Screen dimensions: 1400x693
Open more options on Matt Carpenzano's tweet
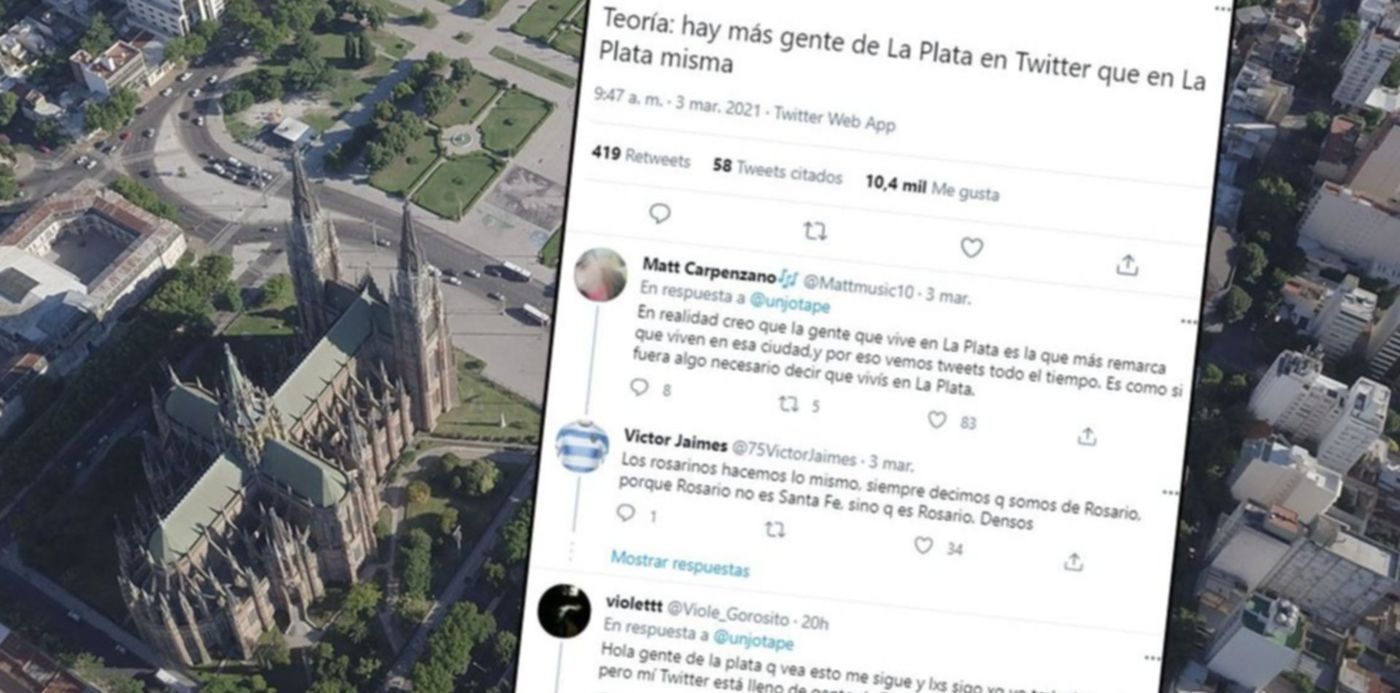pyautogui.click(x=1188, y=322)
